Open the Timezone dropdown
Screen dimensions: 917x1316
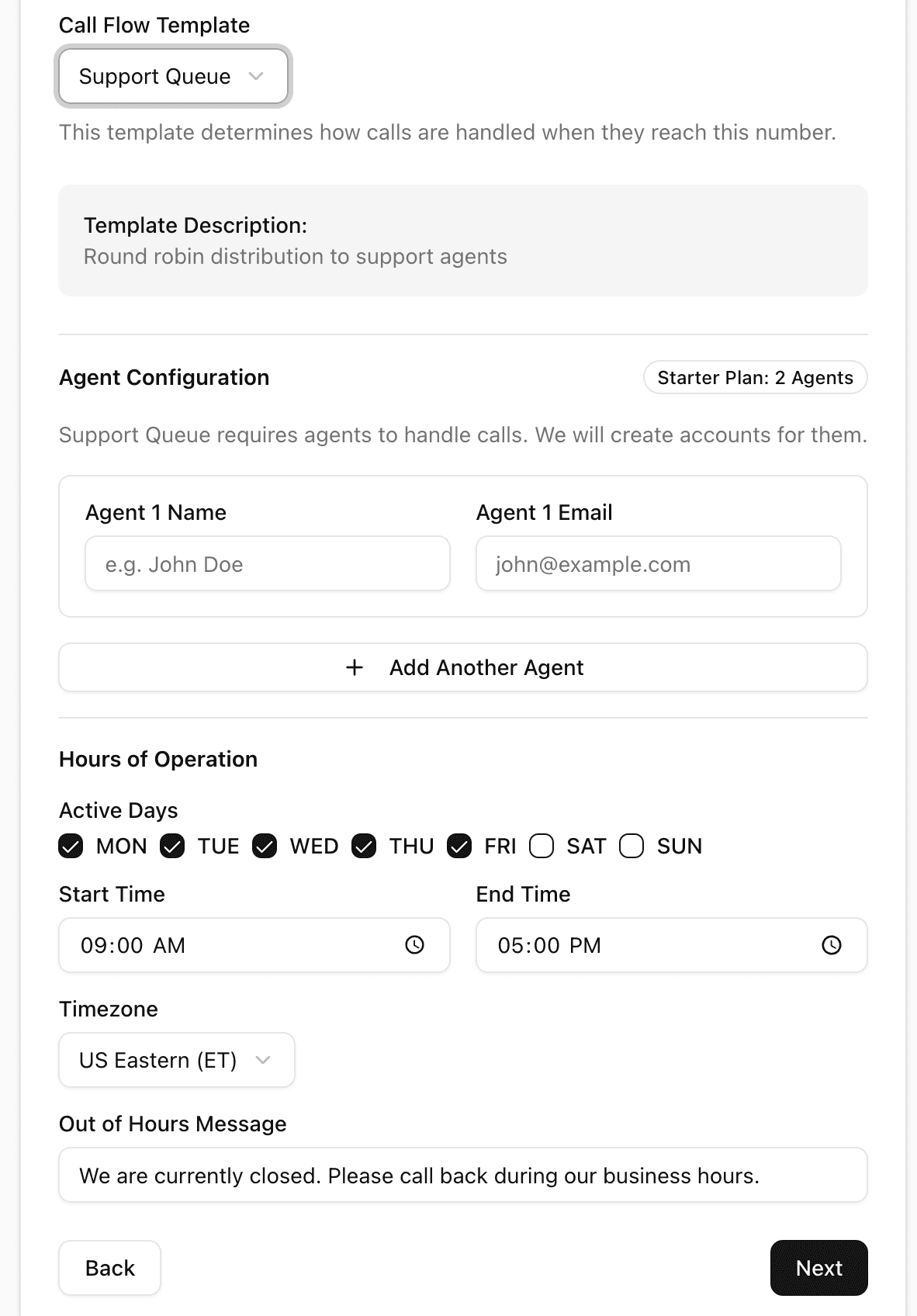177,1060
